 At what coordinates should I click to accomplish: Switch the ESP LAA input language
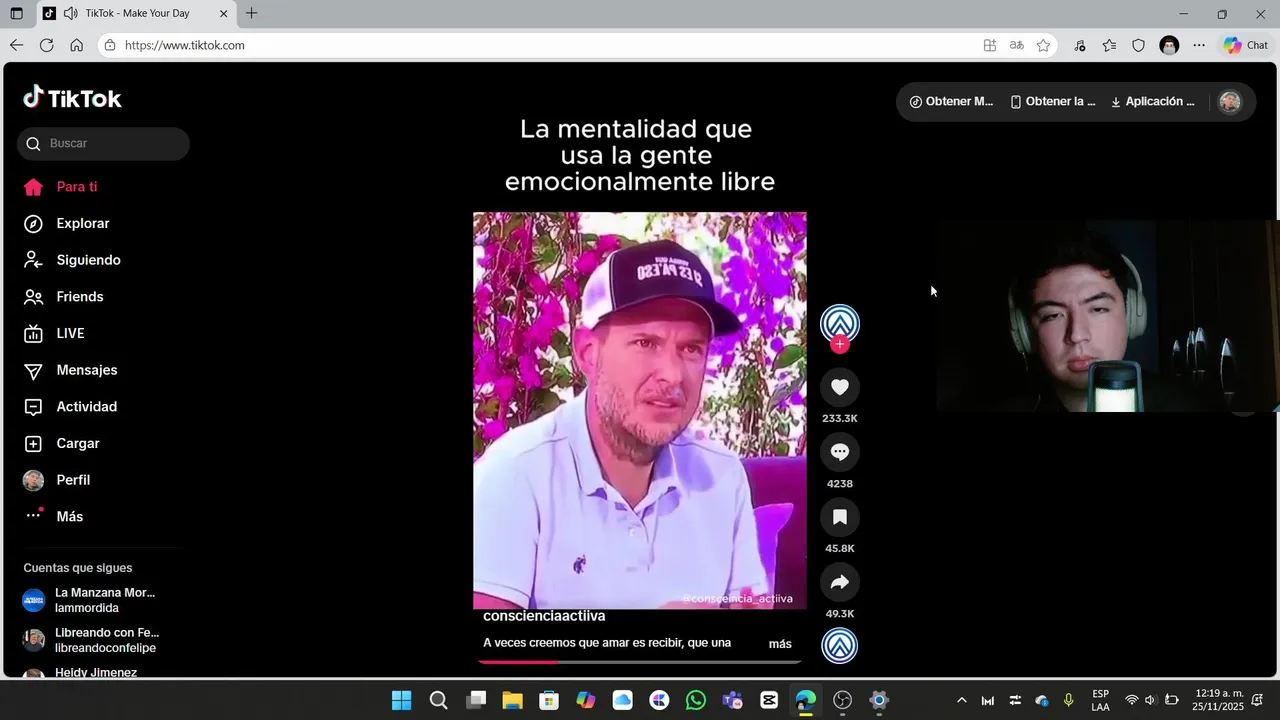point(1100,700)
